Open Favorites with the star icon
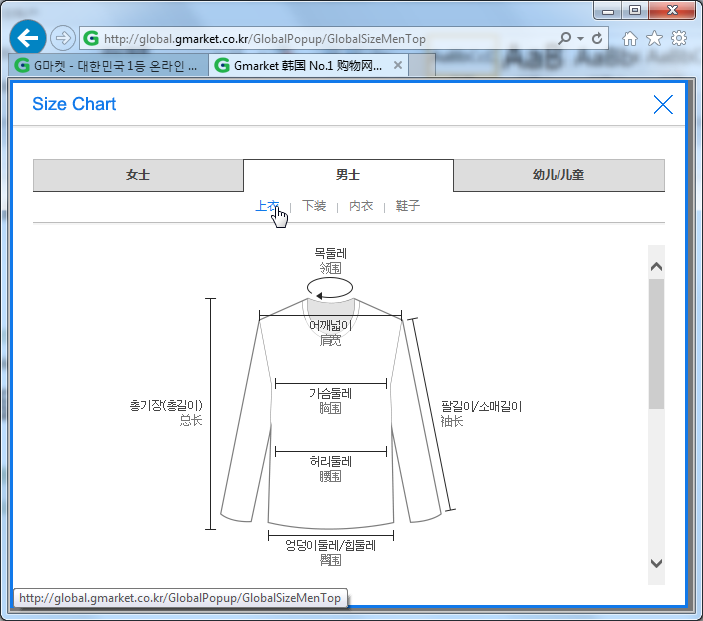 pyautogui.click(x=654, y=38)
